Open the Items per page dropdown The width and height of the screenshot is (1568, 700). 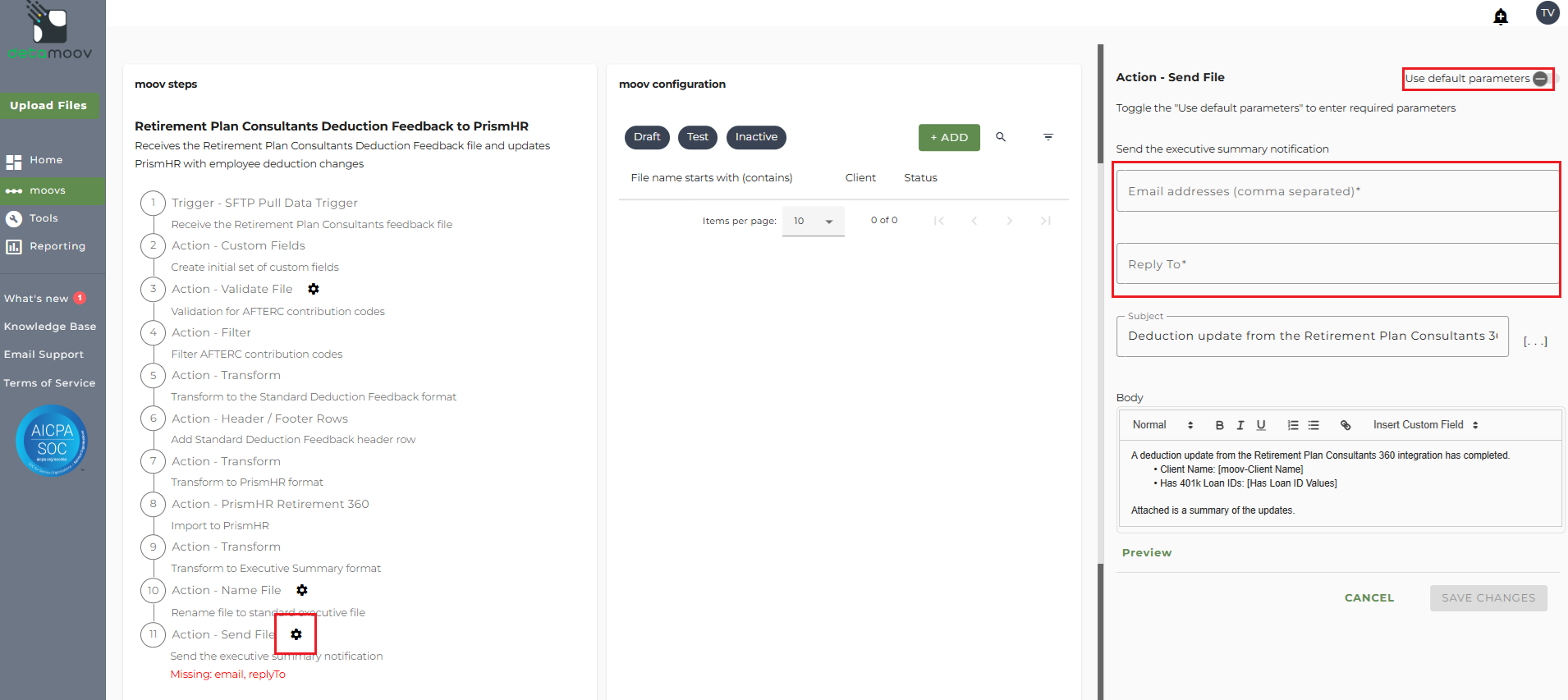click(814, 221)
